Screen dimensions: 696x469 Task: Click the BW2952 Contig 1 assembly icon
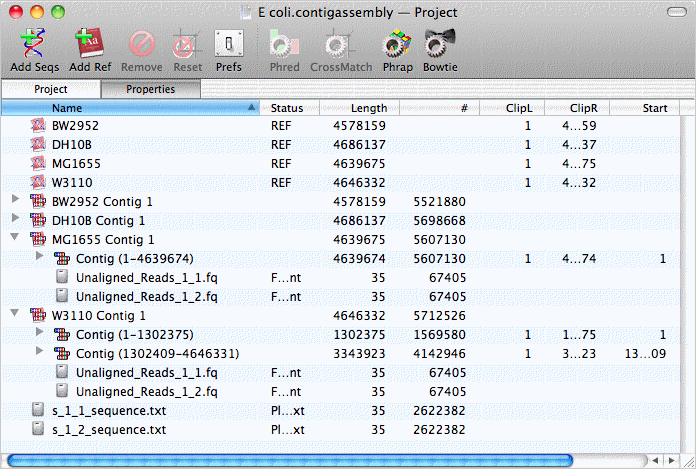(38, 201)
